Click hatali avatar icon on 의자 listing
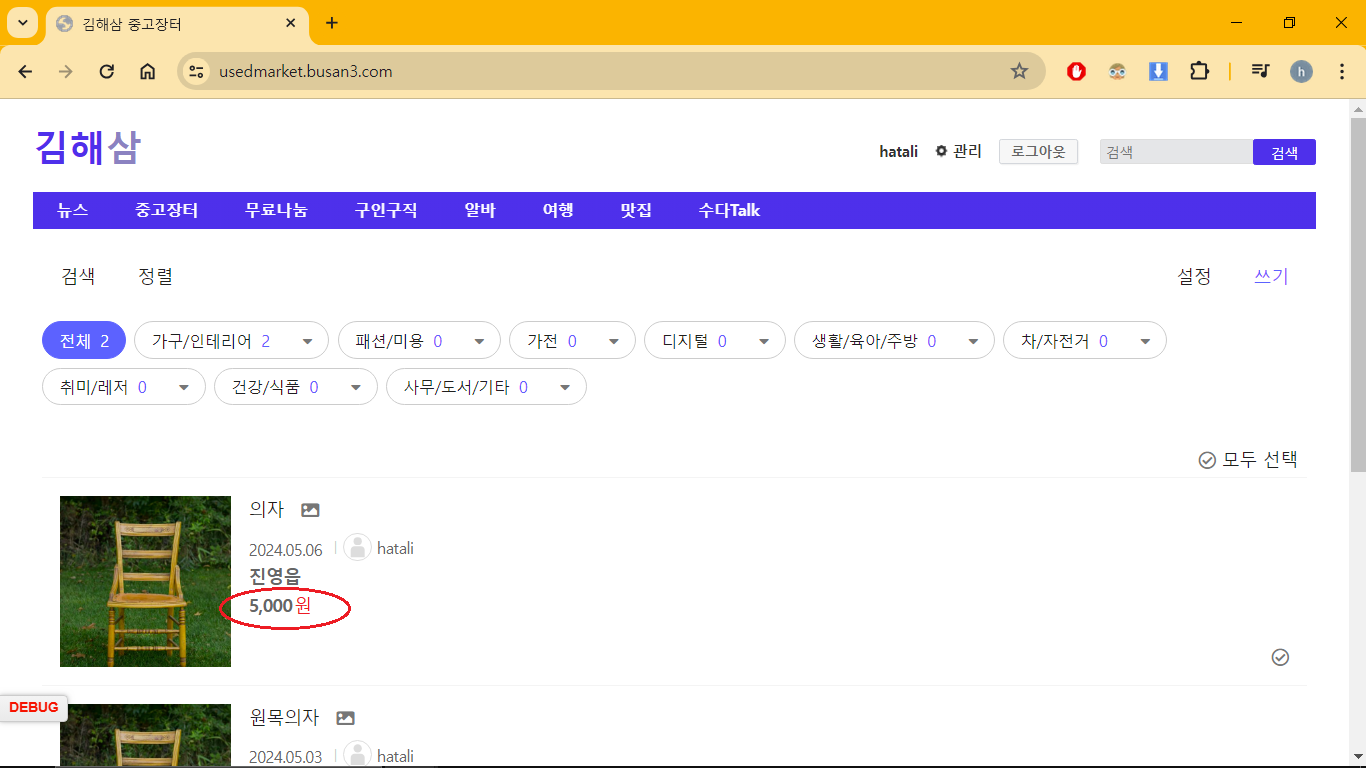Image resolution: width=1366 pixels, height=768 pixels. pos(357,547)
